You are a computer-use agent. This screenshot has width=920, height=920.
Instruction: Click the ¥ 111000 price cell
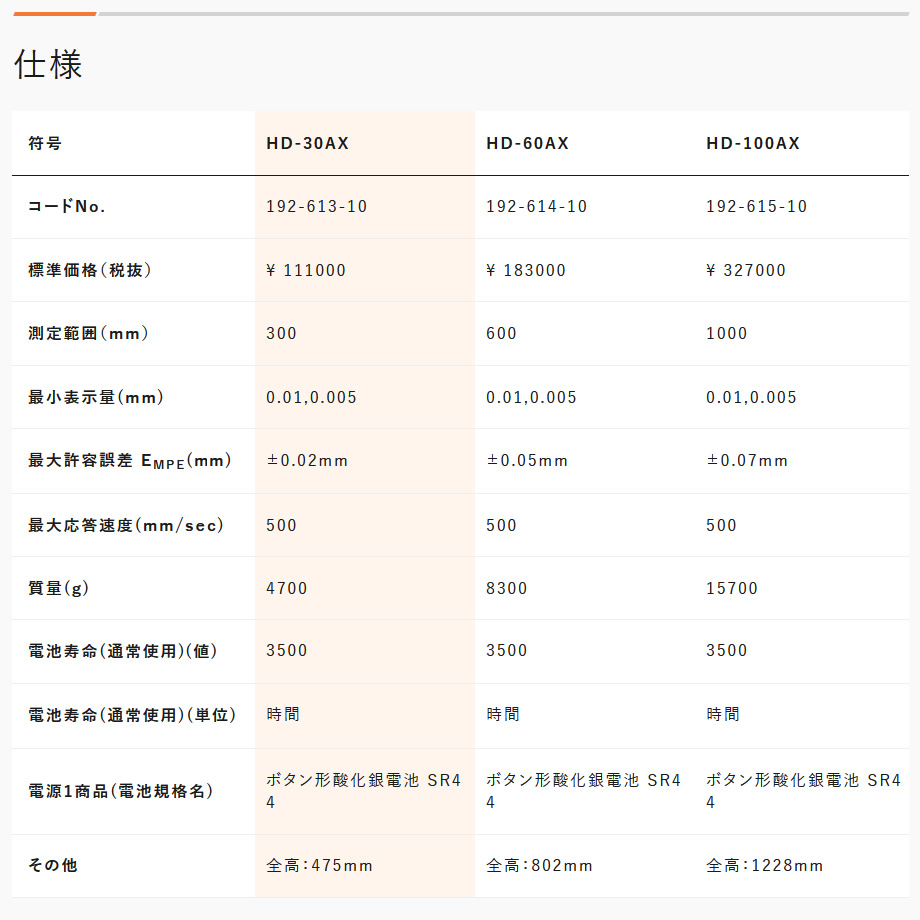306,270
